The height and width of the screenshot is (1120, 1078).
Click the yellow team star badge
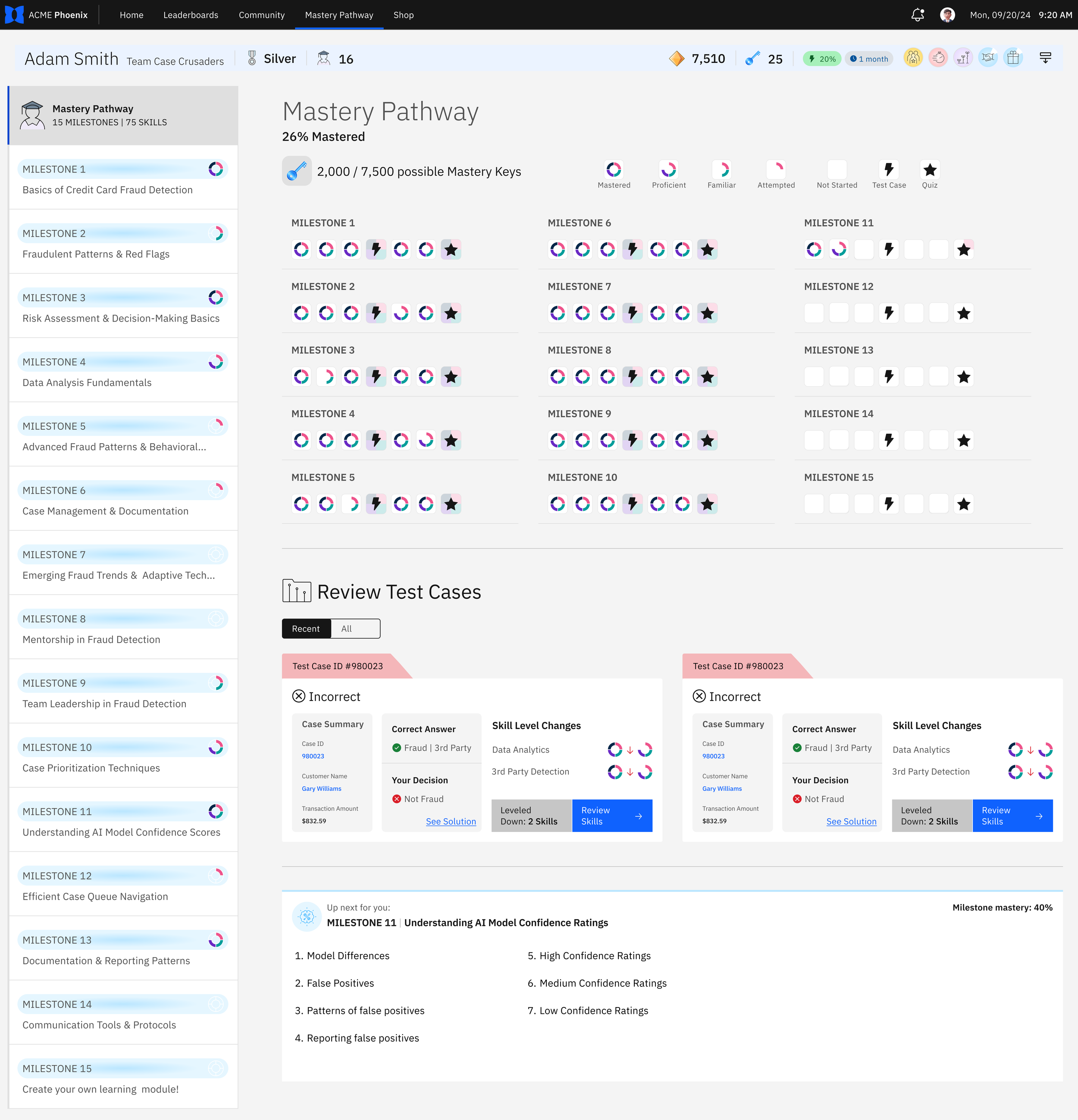pyautogui.click(x=913, y=58)
